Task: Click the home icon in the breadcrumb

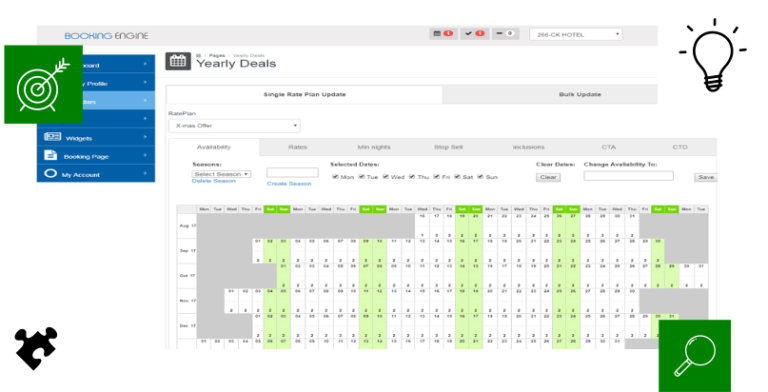Action: click(199, 55)
